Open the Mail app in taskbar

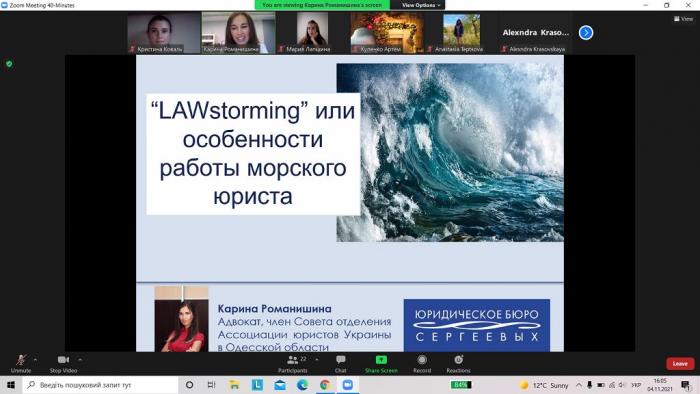(280, 385)
